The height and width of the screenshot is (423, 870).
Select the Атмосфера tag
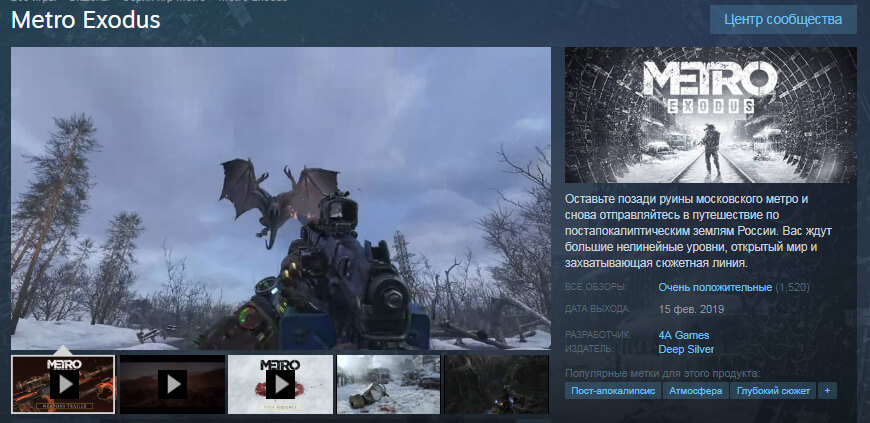pyautogui.click(x=695, y=391)
